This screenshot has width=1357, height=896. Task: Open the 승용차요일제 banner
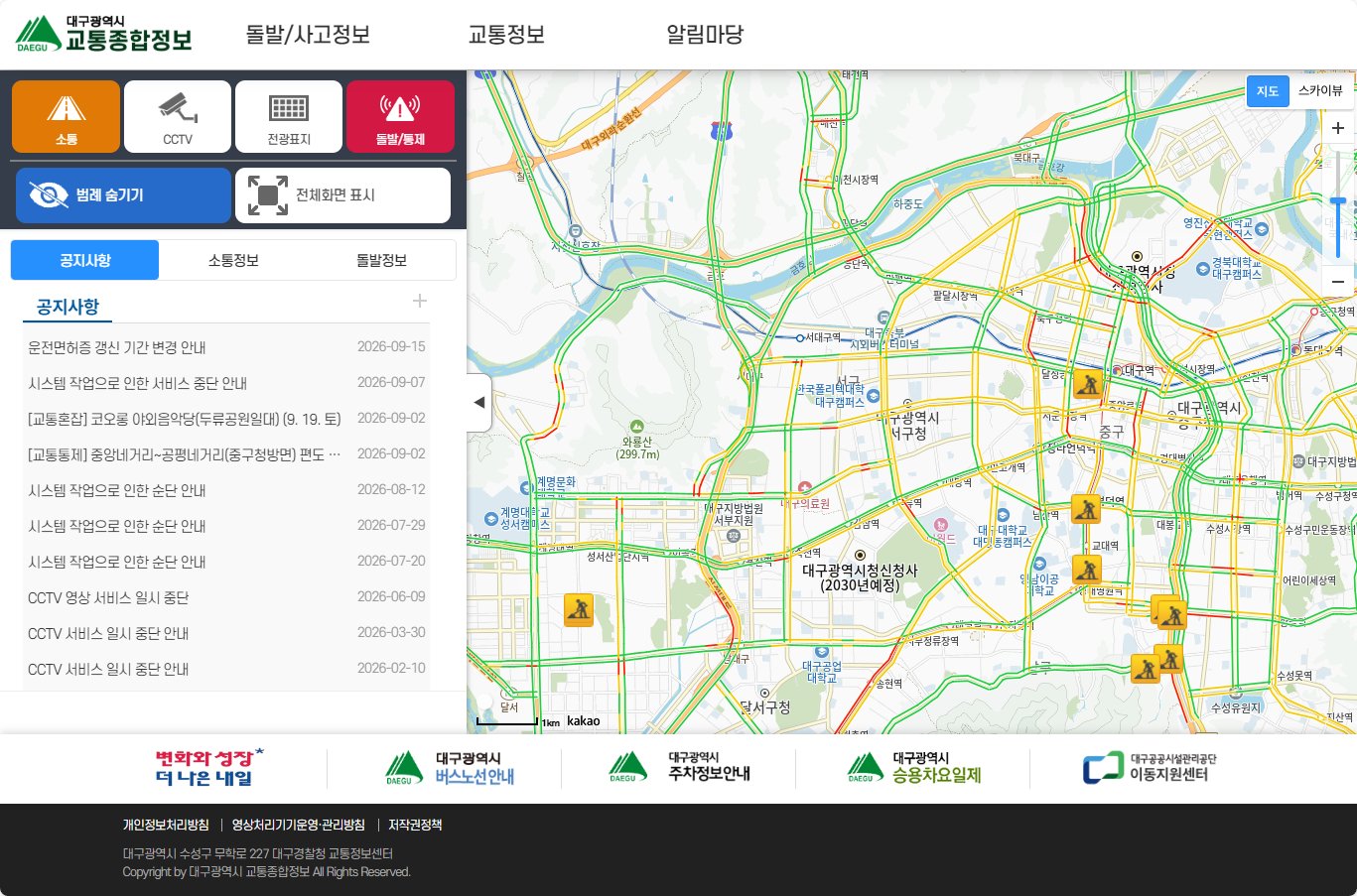click(914, 768)
